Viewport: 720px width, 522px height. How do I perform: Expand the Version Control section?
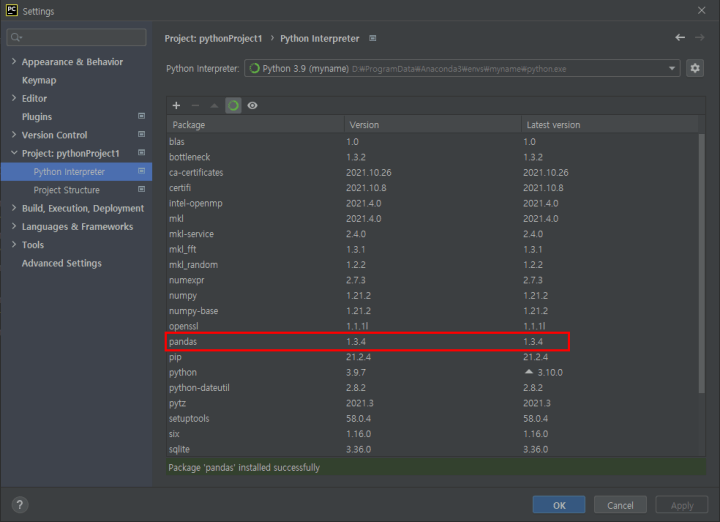(14, 135)
